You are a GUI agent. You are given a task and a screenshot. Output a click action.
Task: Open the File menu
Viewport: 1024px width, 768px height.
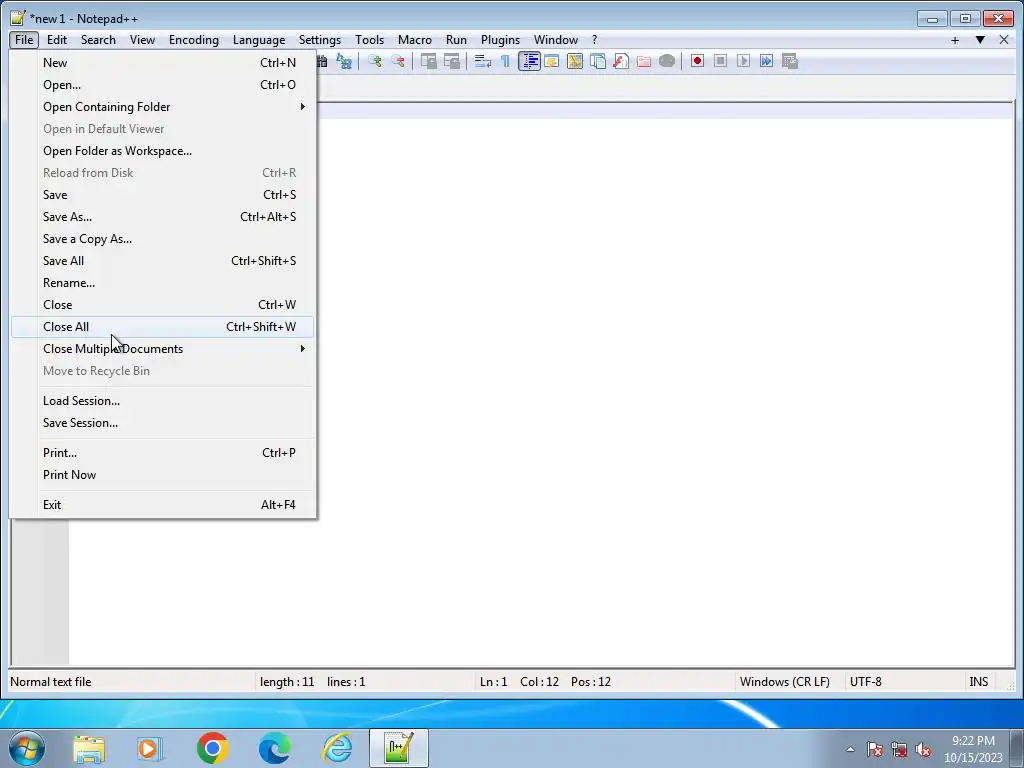point(24,40)
